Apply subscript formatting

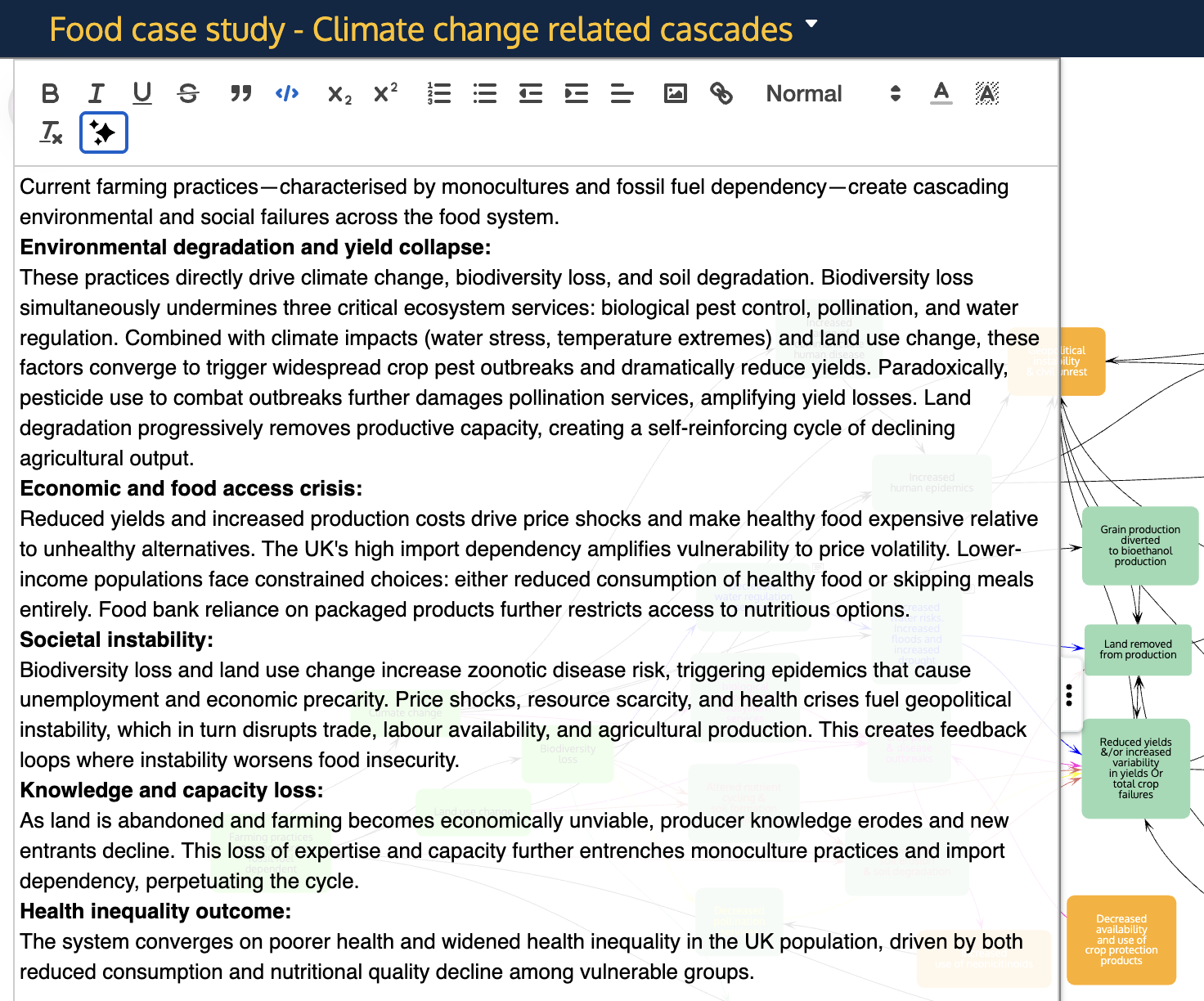(339, 95)
